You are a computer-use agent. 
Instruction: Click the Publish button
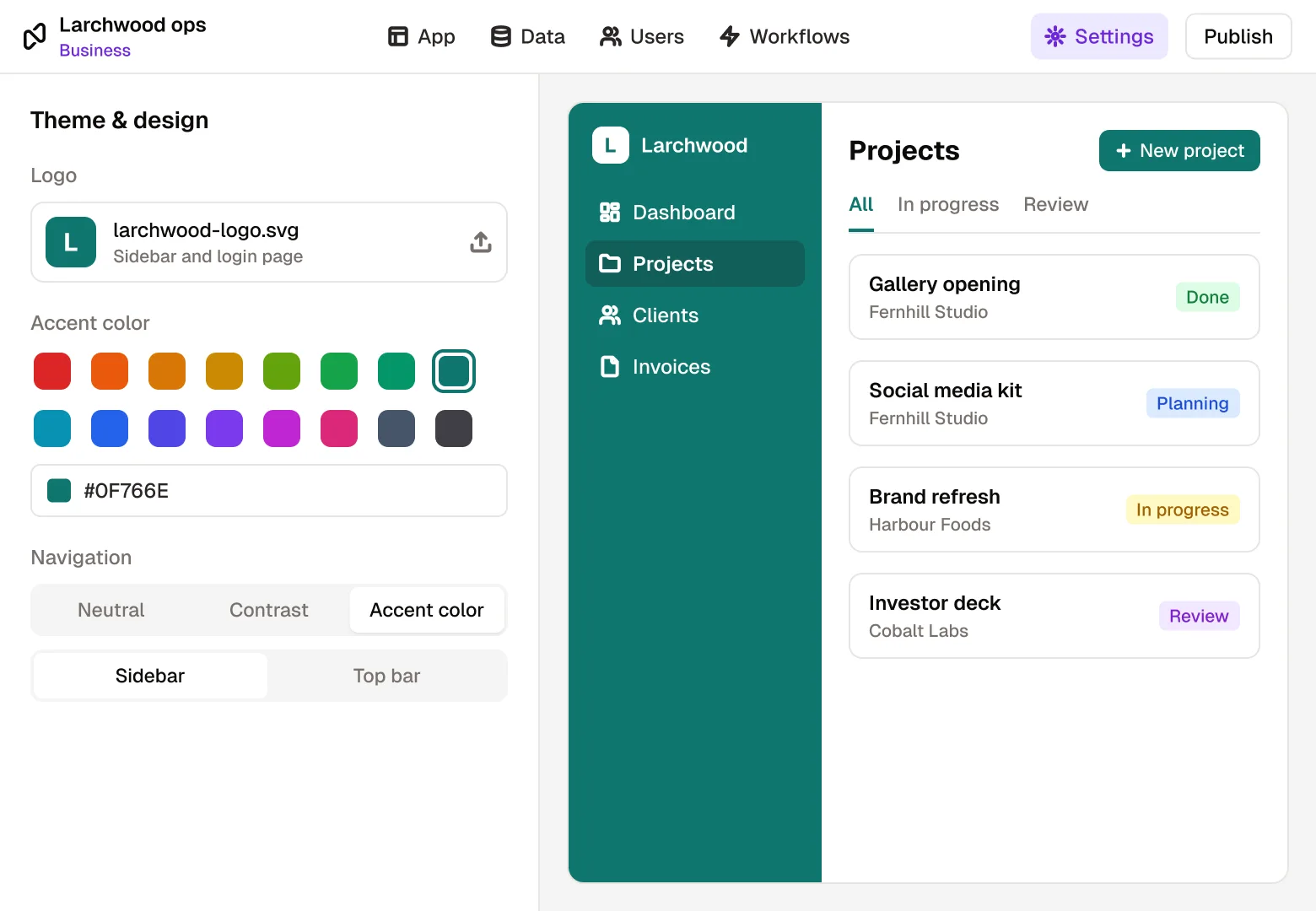[x=1238, y=36]
